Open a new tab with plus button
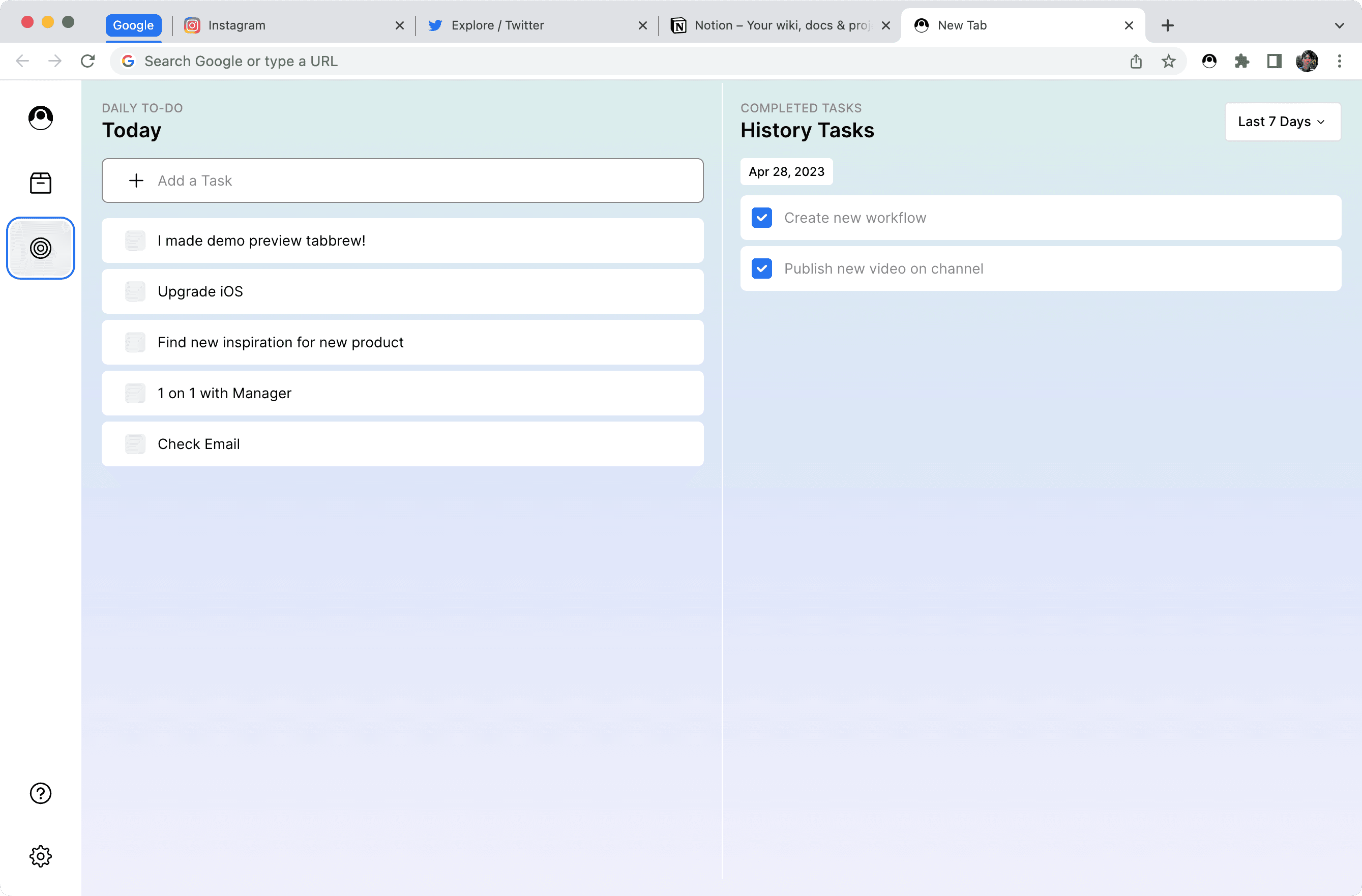 (1168, 25)
